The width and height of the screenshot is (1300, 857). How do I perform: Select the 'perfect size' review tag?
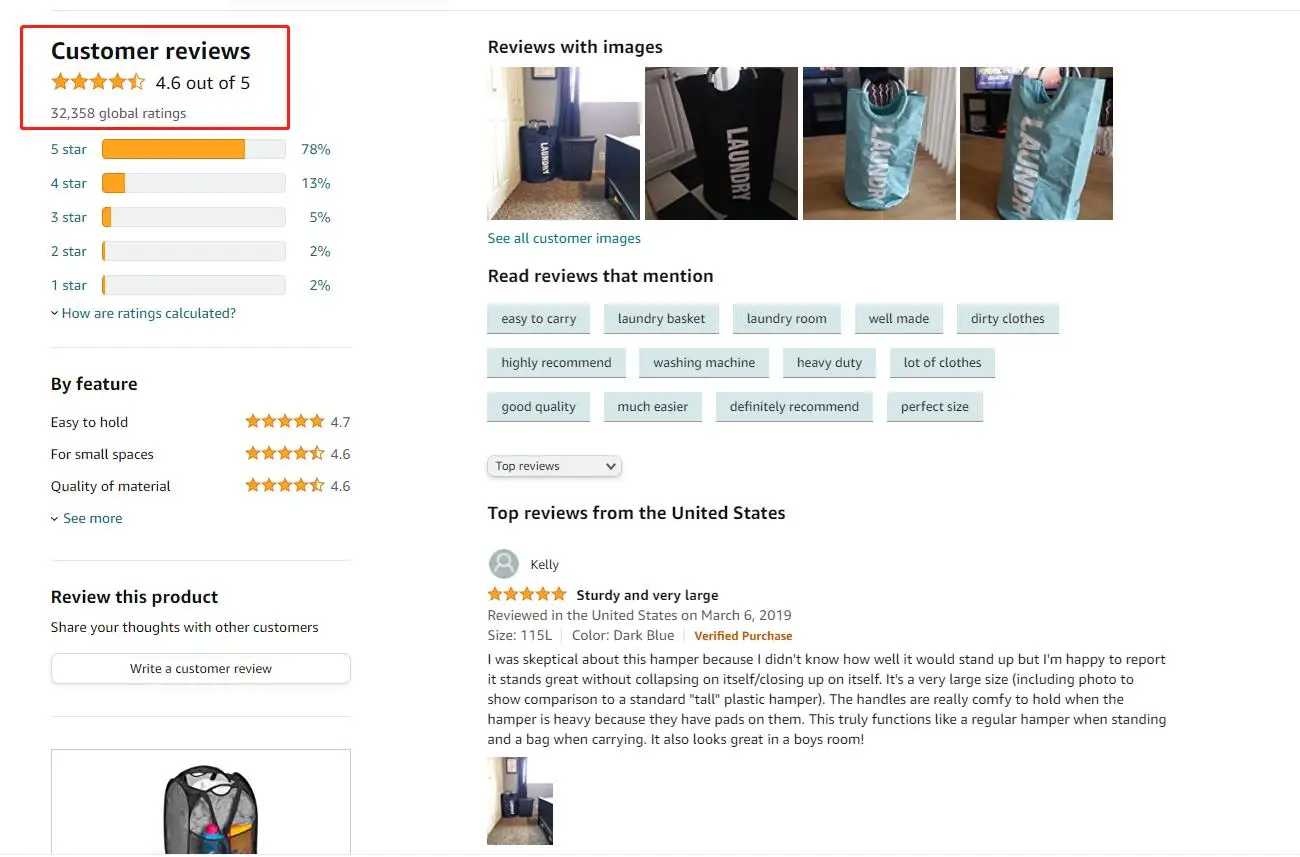click(934, 407)
